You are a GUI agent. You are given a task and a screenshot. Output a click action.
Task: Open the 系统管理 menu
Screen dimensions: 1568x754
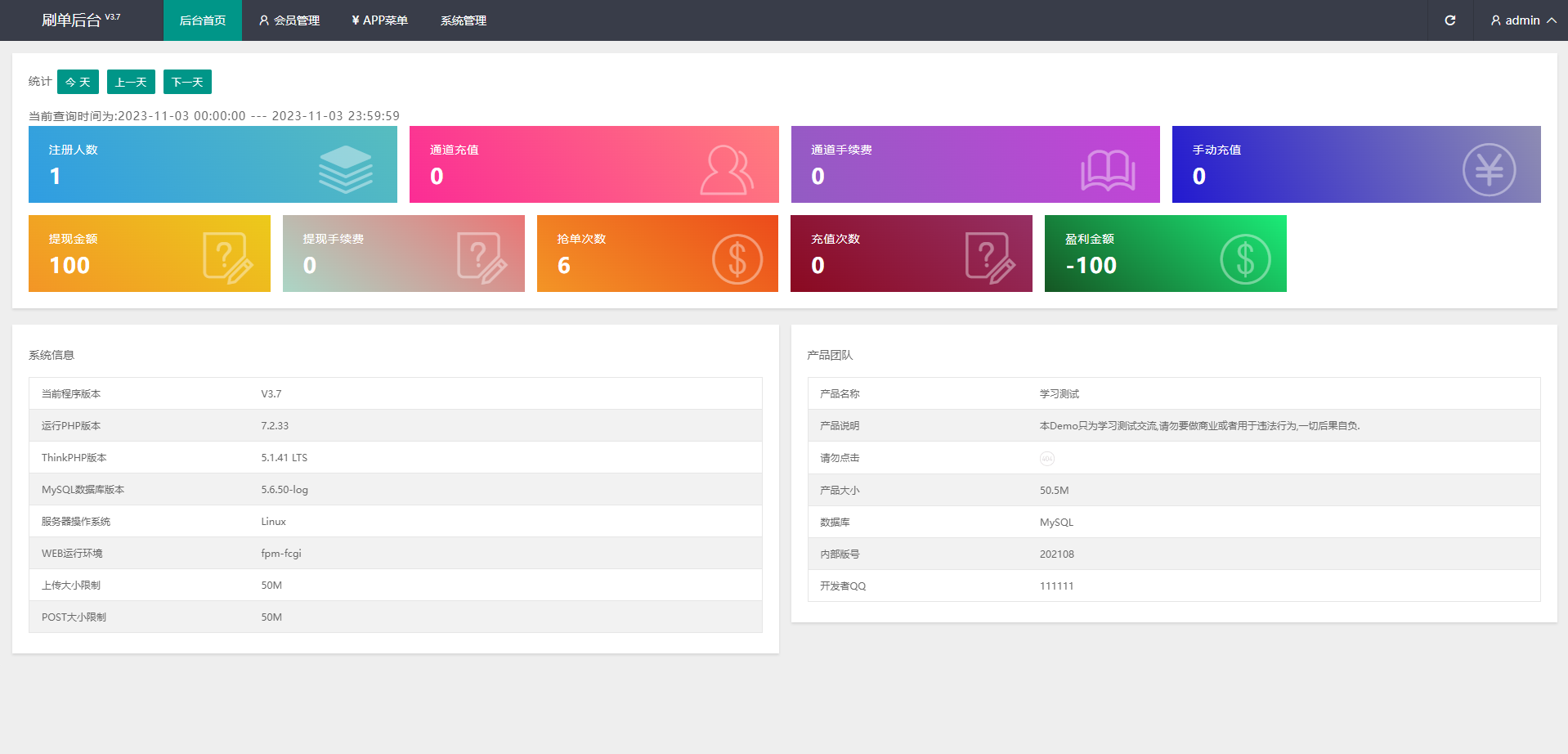point(463,20)
